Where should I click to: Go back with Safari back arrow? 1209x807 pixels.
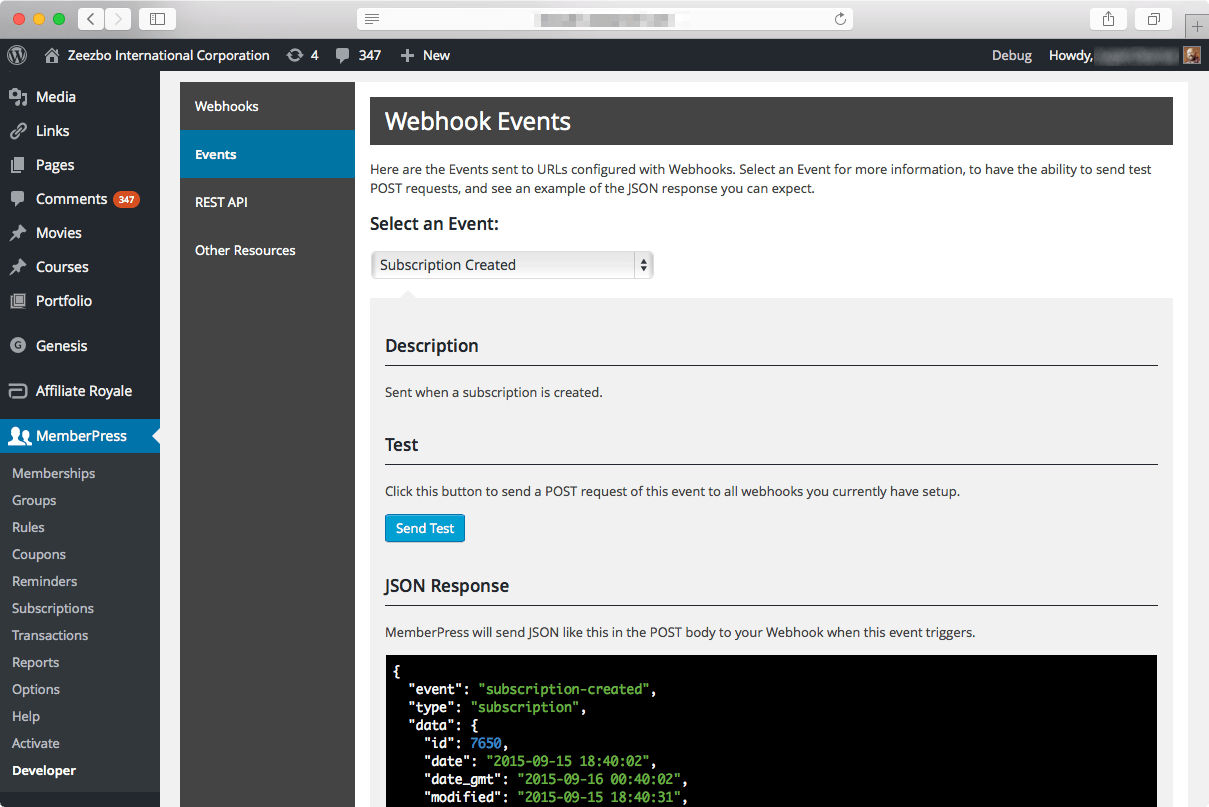91,18
